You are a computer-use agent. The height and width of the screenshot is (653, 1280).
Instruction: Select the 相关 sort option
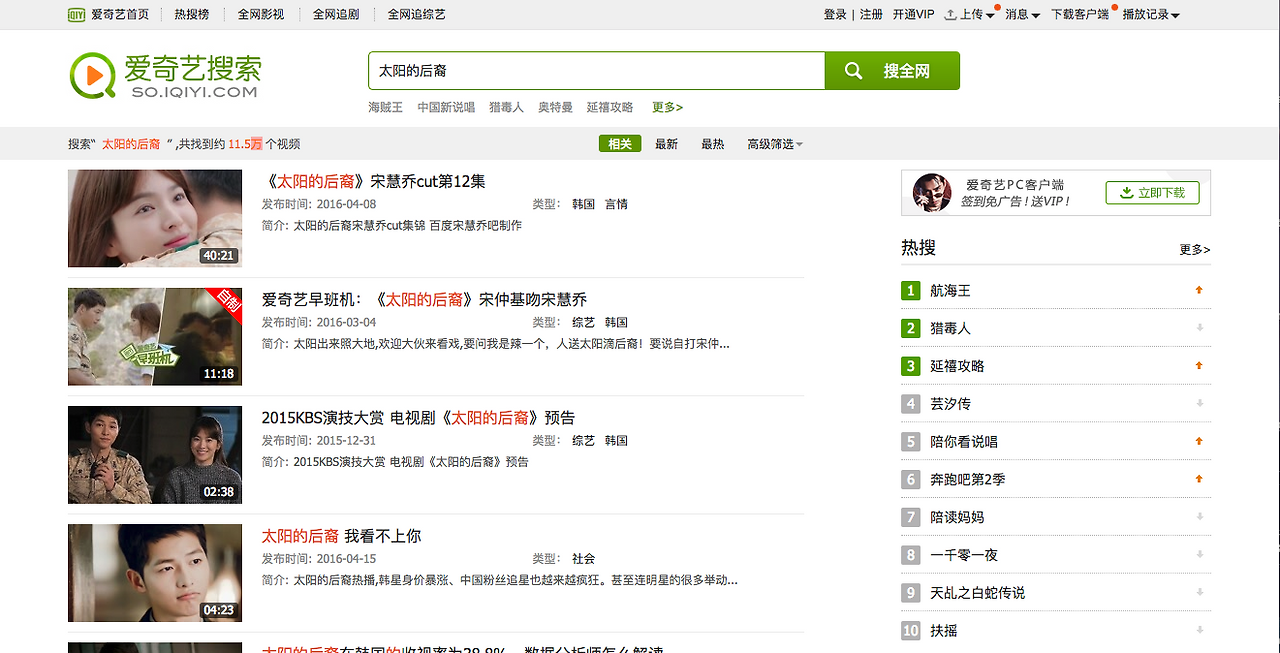click(620, 144)
